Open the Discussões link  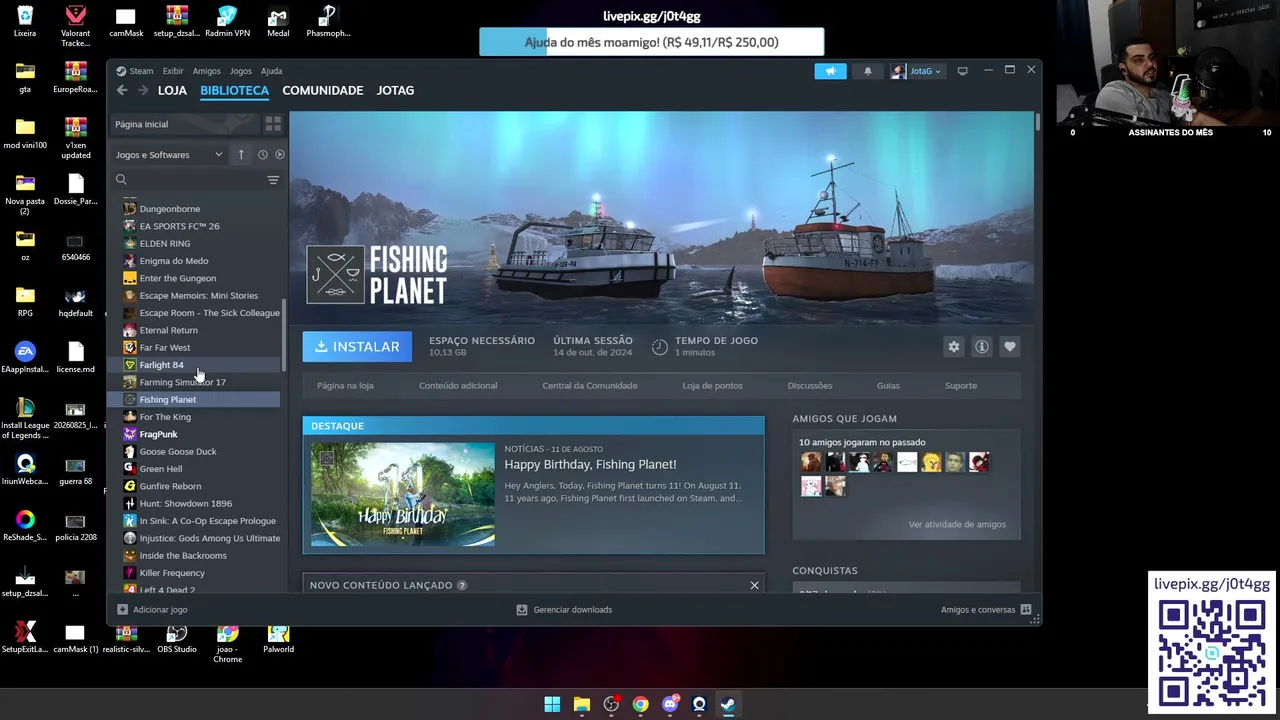810,386
